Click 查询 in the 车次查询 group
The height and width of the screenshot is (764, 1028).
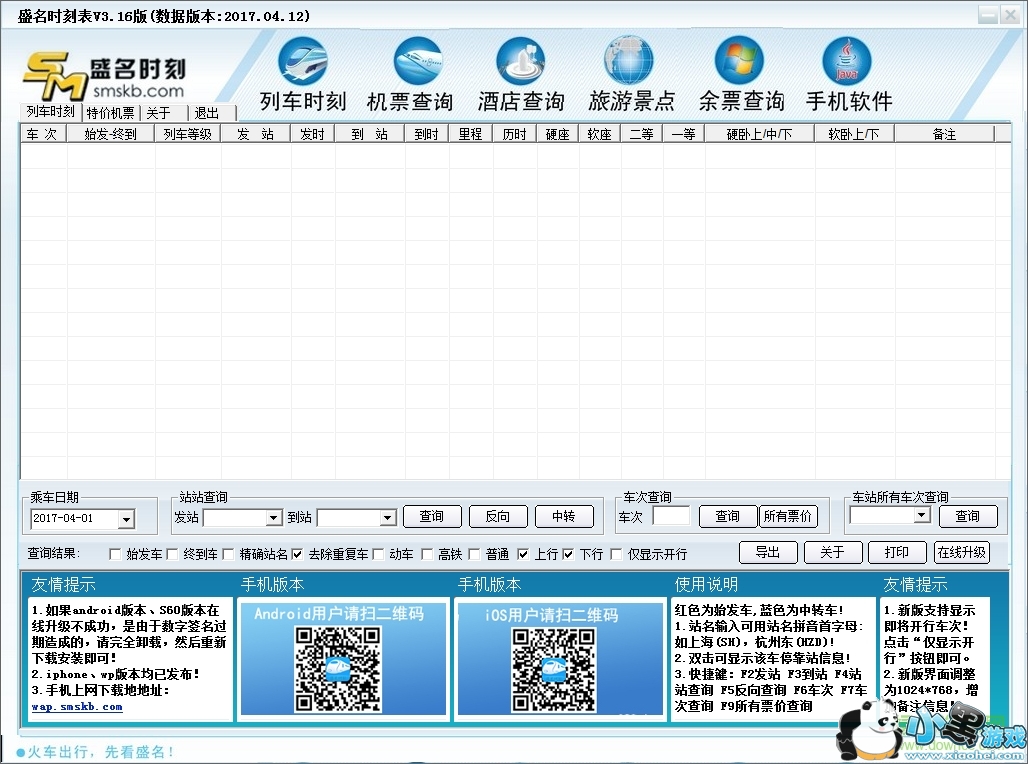pos(728,516)
